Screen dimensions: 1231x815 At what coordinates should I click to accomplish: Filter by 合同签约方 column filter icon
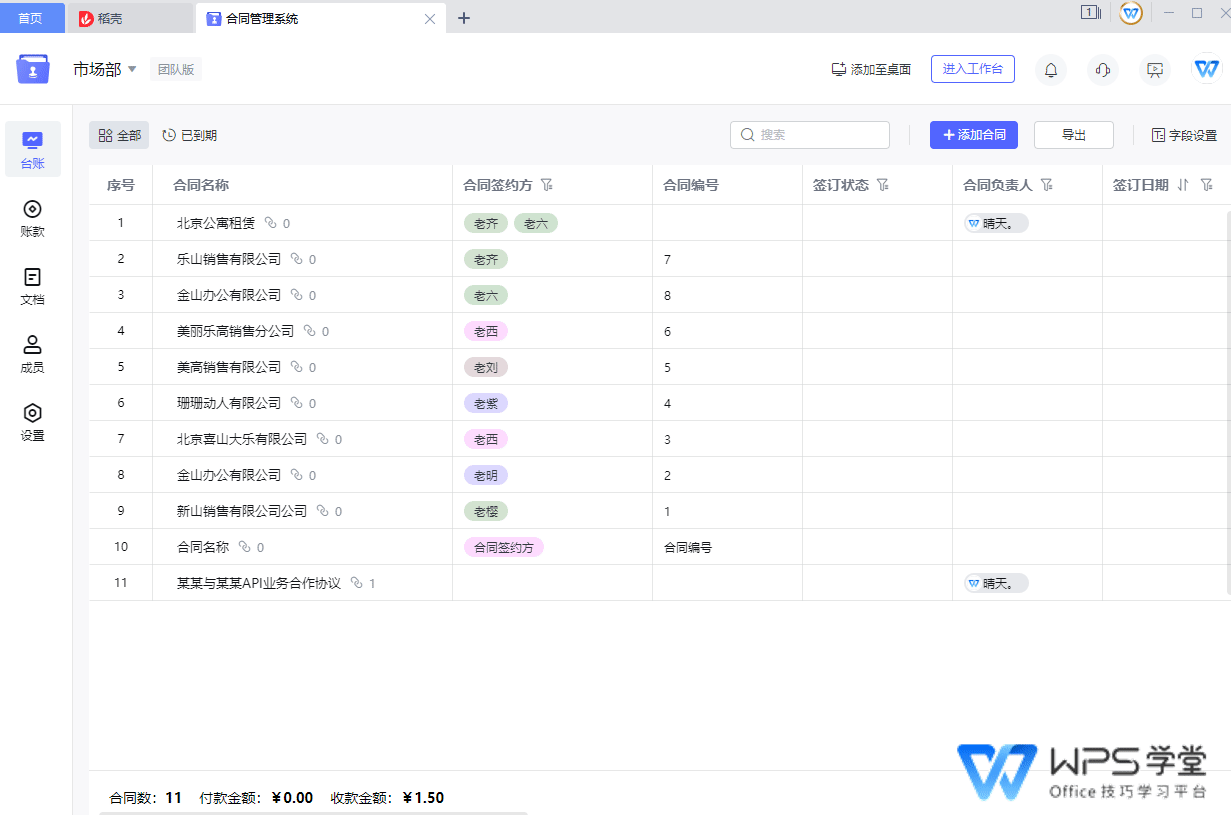pyautogui.click(x=547, y=185)
